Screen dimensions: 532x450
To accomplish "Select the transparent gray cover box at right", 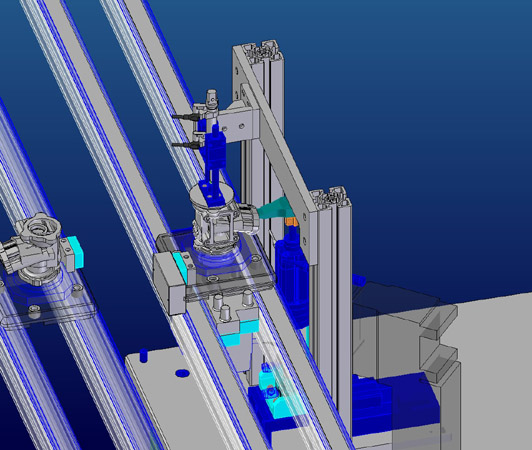I will (x=405, y=367).
